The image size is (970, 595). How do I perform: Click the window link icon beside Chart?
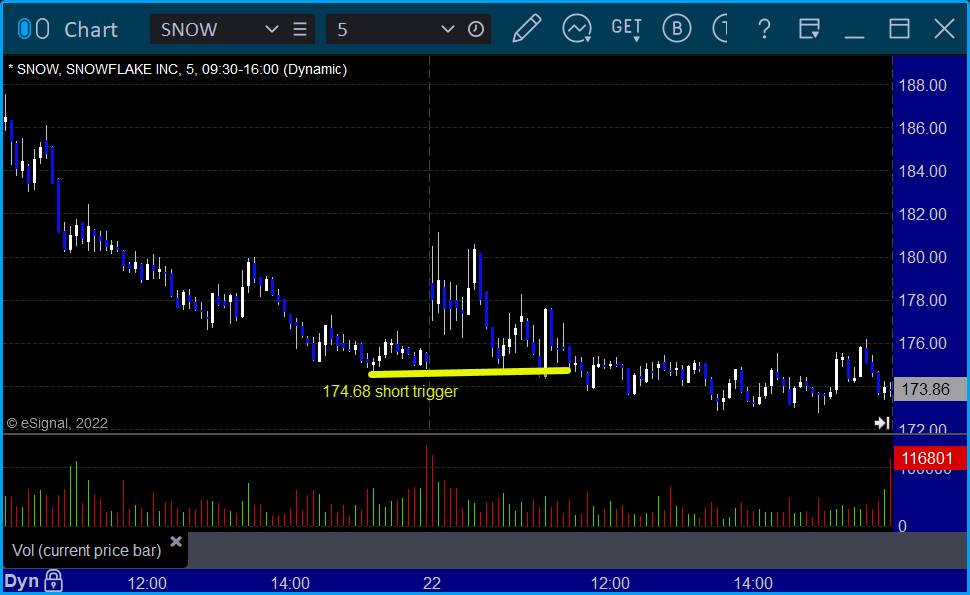click(33, 29)
